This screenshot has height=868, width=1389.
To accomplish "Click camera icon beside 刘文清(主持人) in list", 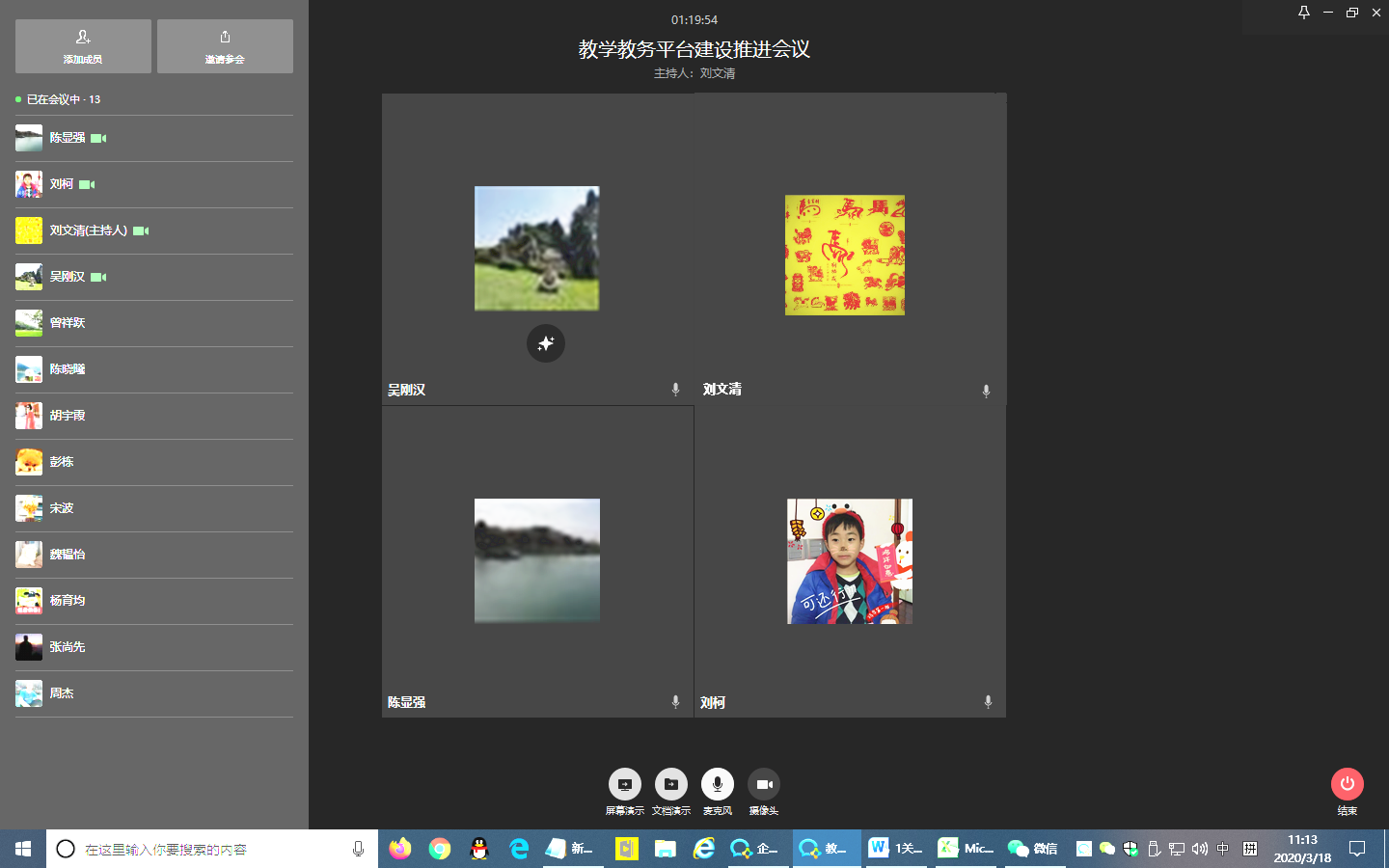I will [141, 231].
